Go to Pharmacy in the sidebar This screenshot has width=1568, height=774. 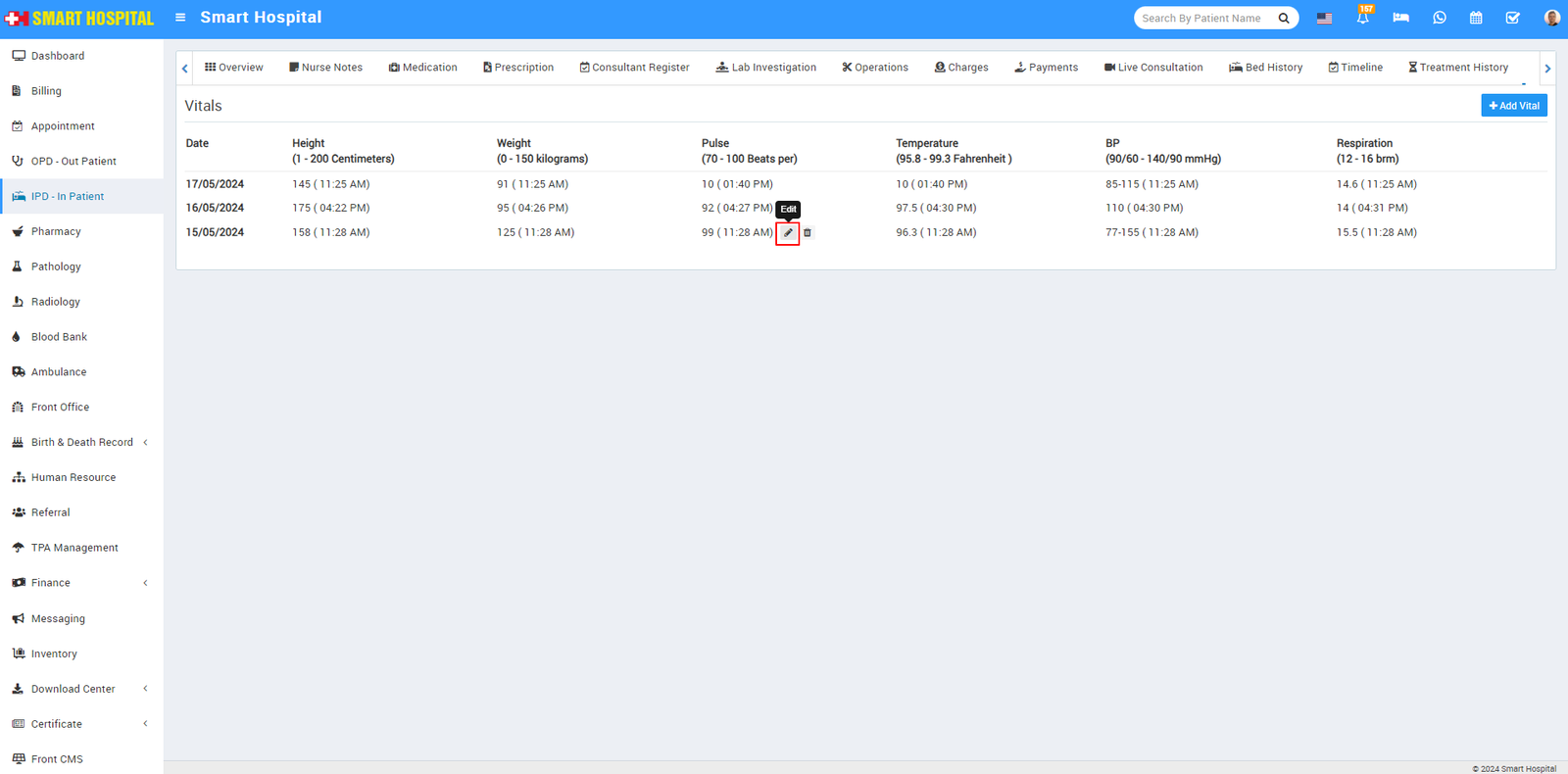coord(56,232)
